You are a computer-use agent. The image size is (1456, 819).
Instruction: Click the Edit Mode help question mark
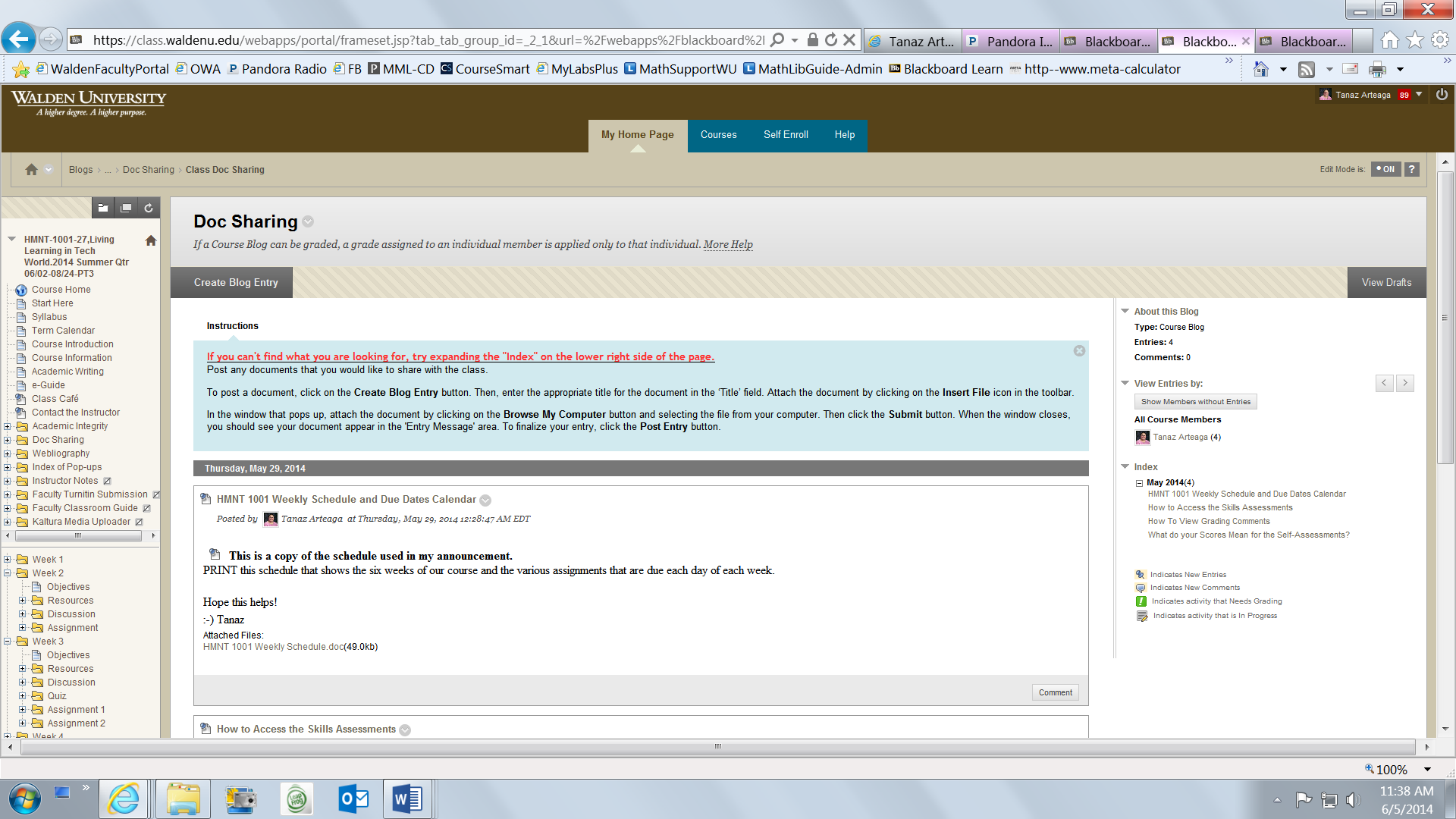click(x=1411, y=169)
